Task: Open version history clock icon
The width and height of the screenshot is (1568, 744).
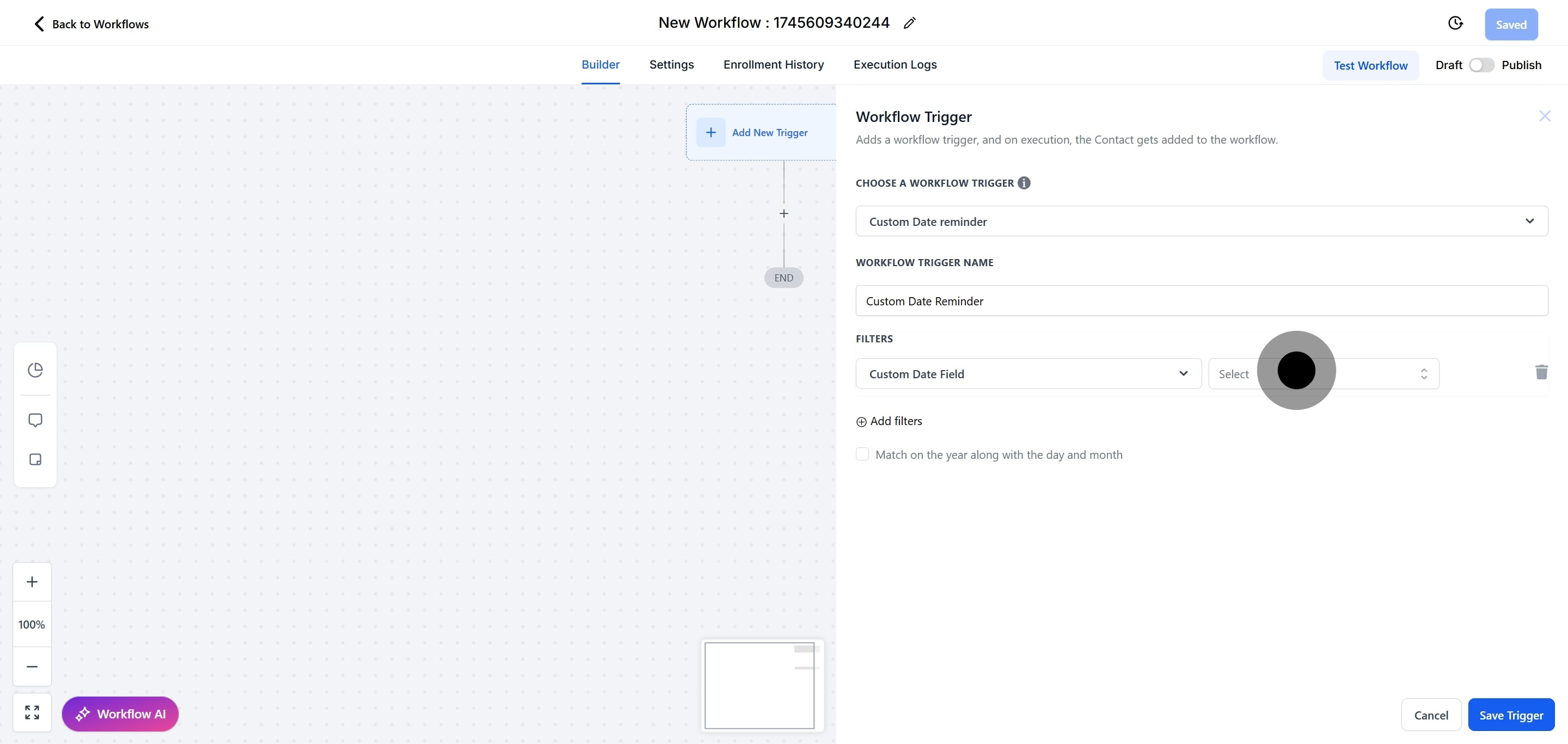Action: click(x=1455, y=23)
